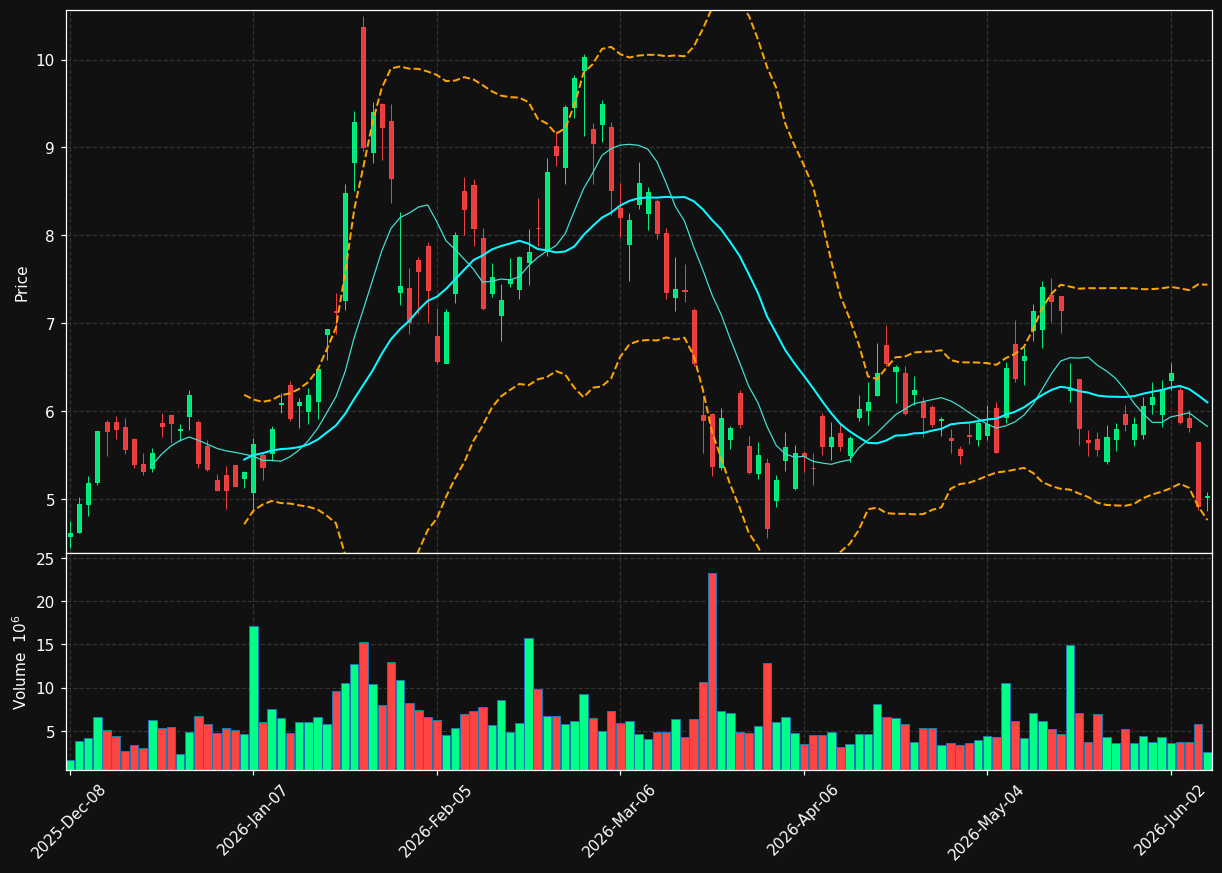Click the 2026-Feb-05 date label
The width and height of the screenshot is (1222, 873).
pyautogui.click(x=435, y=822)
